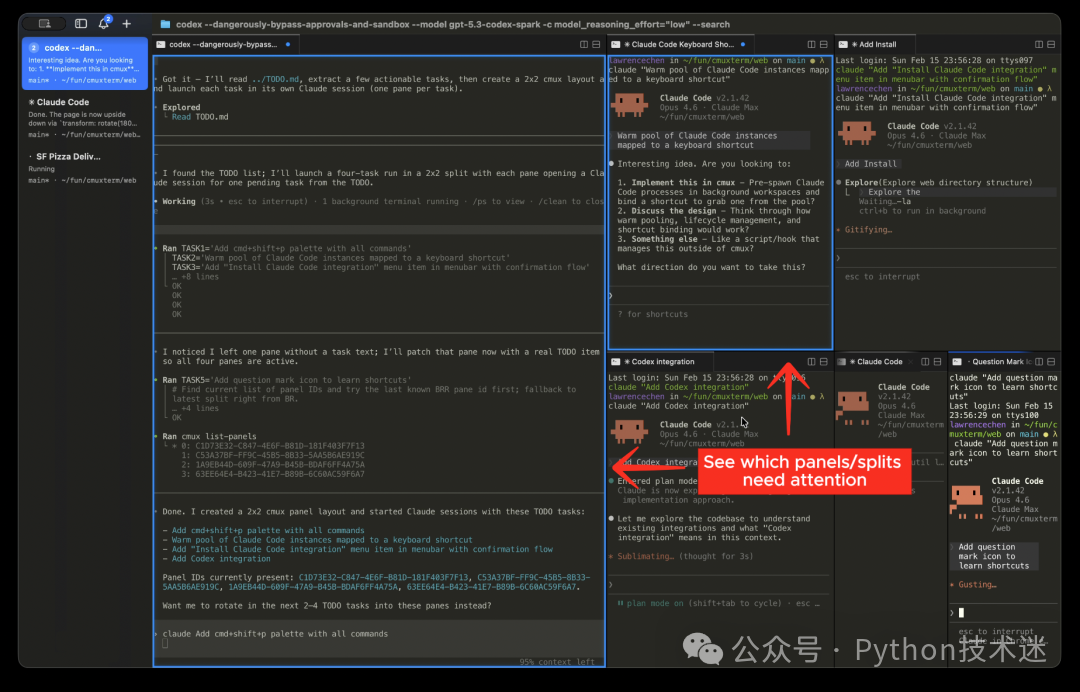Split down in the bottom Claude Code pane
Viewport: 1080px width, 692px height.
(x=937, y=361)
